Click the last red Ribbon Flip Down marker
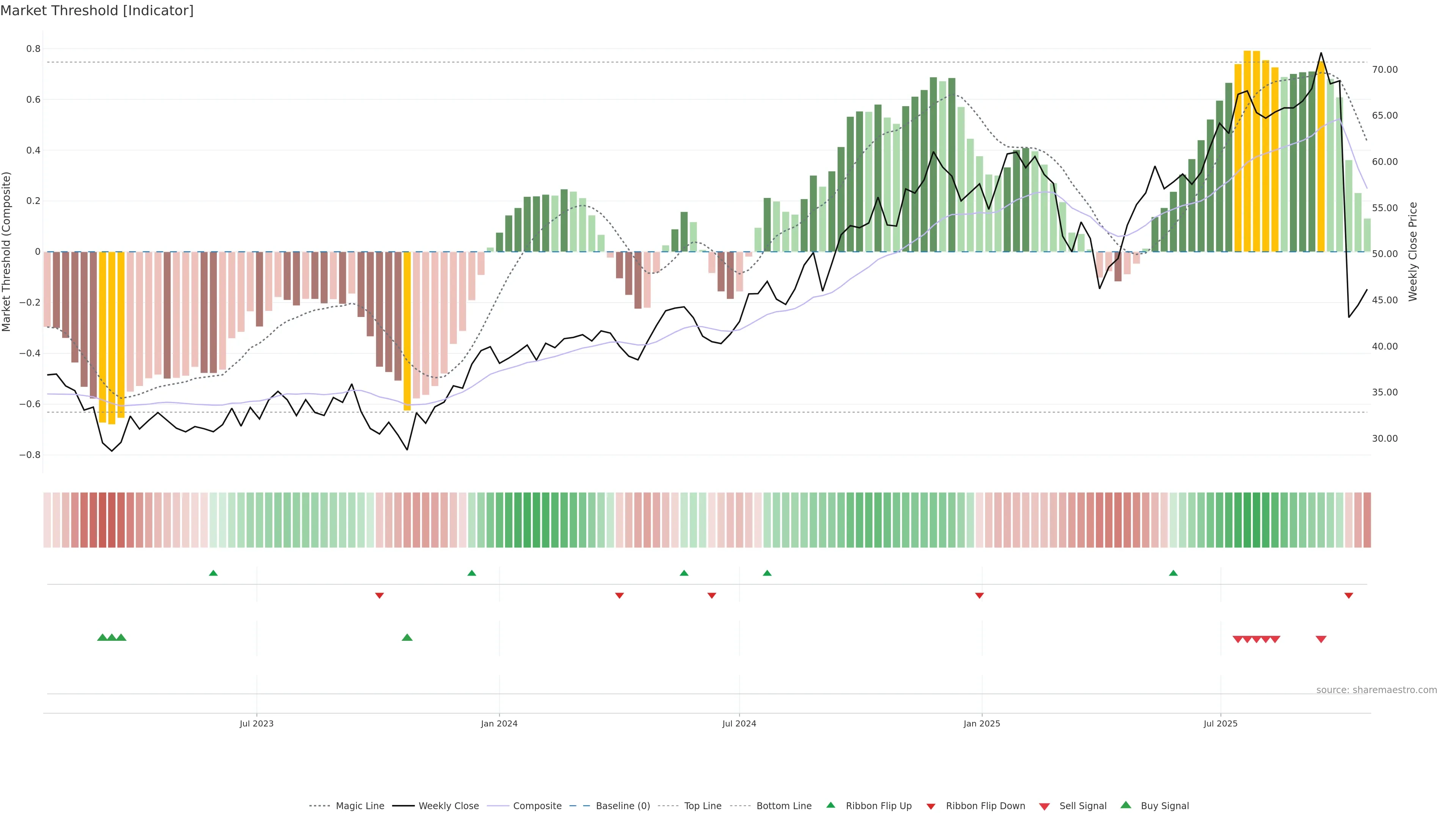1456x819 pixels. point(1349,596)
